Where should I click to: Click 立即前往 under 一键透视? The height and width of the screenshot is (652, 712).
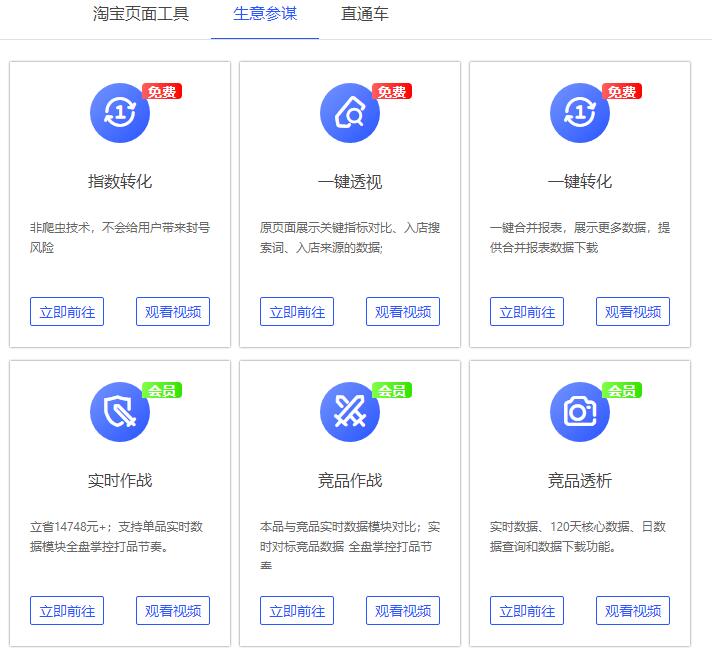pyautogui.click(x=297, y=311)
